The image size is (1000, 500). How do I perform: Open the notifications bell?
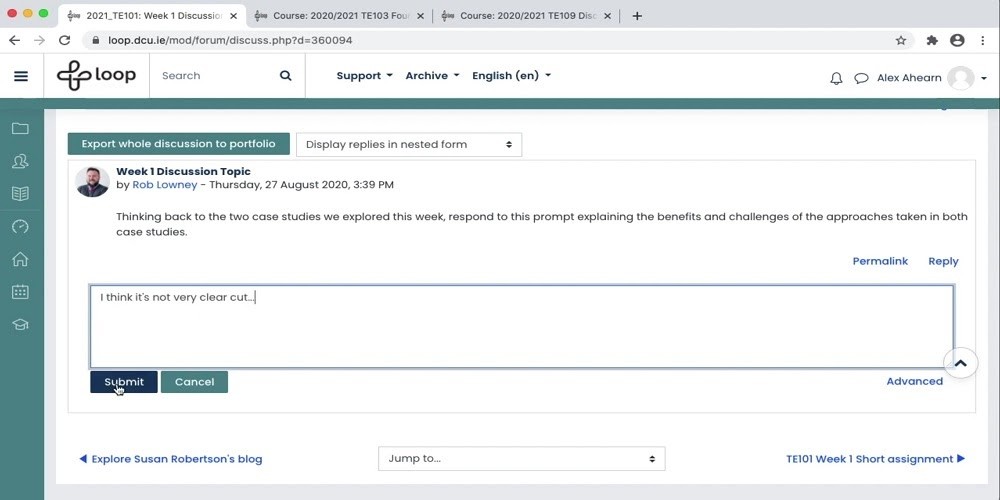pos(836,78)
